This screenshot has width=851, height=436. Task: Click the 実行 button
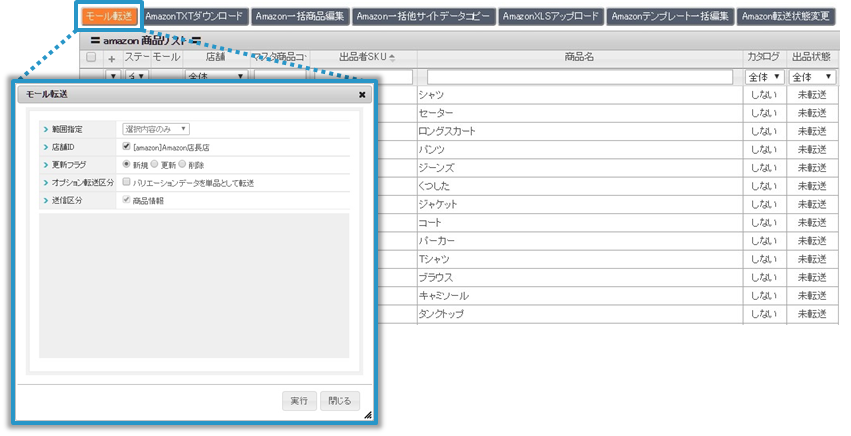[299, 401]
